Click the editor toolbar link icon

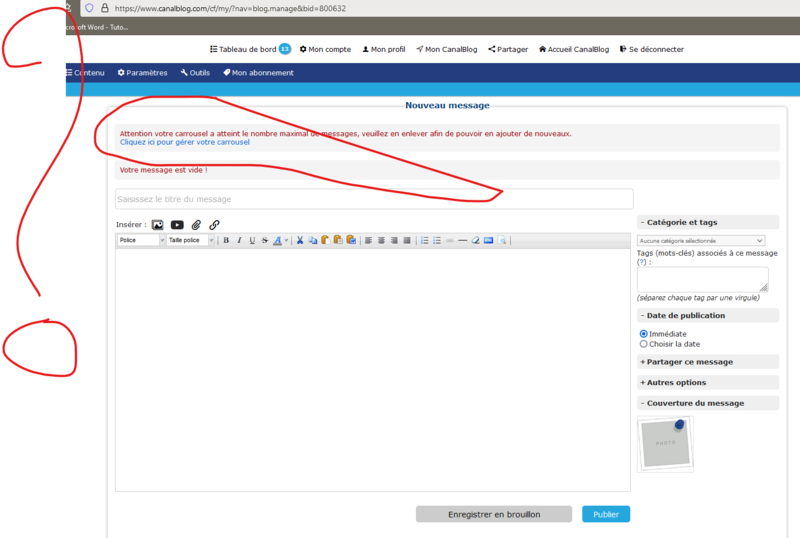[450, 240]
